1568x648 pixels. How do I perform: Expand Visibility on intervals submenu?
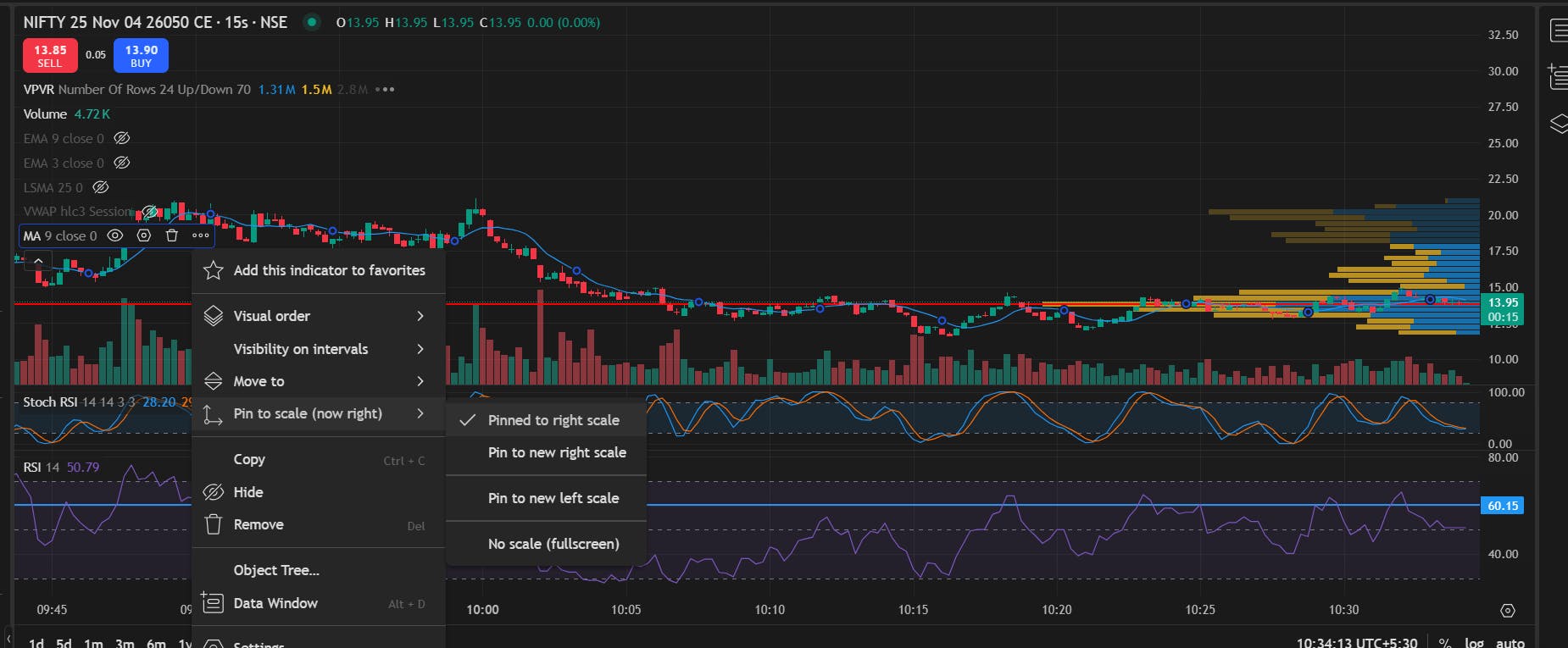(319, 349)
